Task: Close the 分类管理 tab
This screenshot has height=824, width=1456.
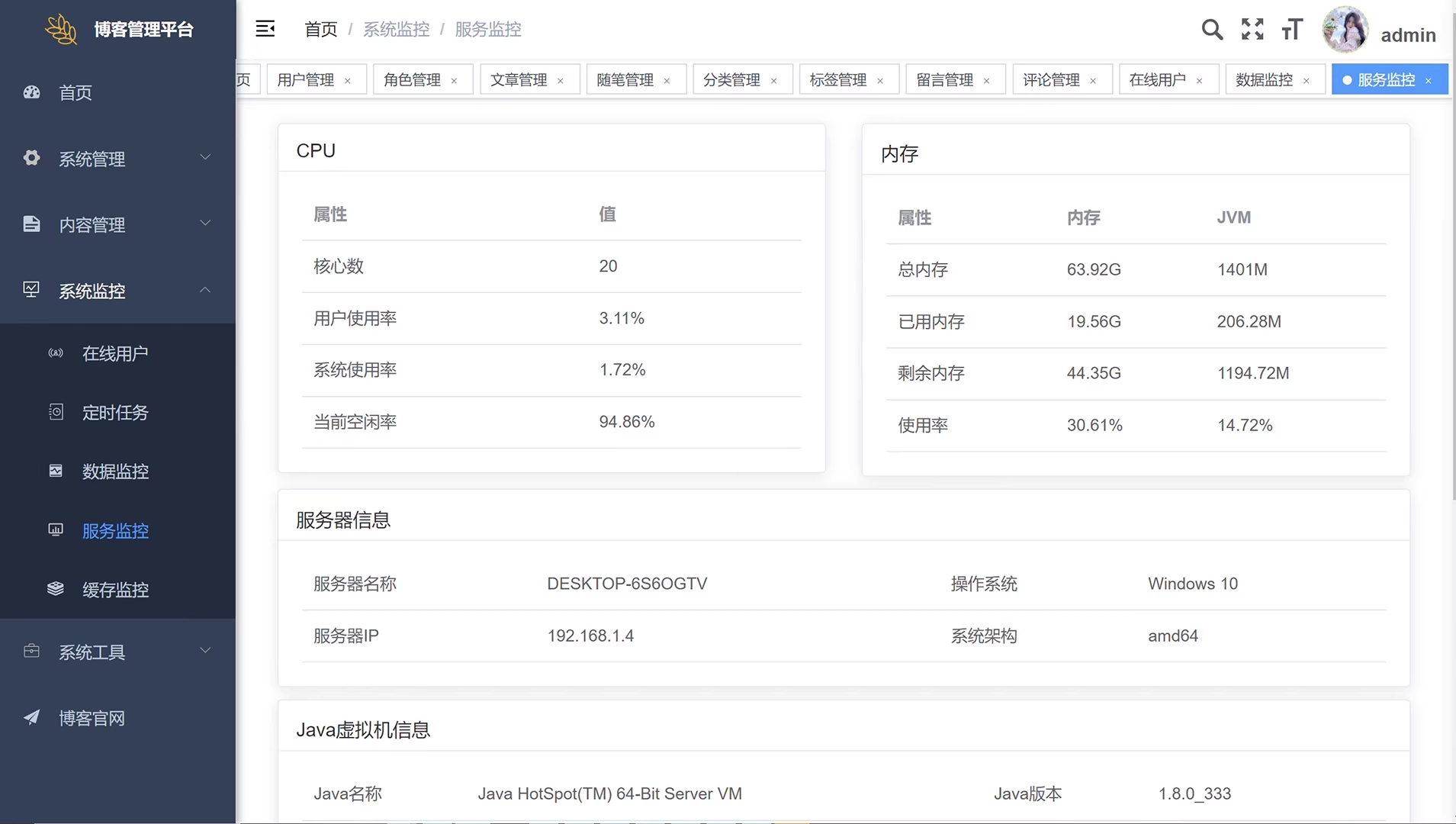Action: point(773,81)
